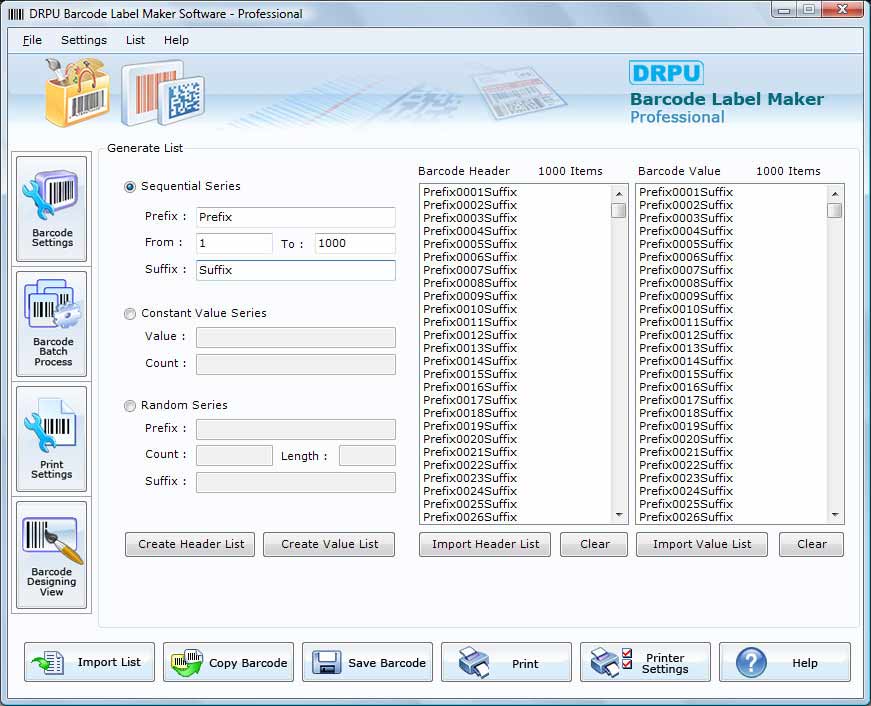The width and height of the screenshot is (871, 706).
Task: Click the Copy Barcode icon button
Action: (x=228, y=662)
